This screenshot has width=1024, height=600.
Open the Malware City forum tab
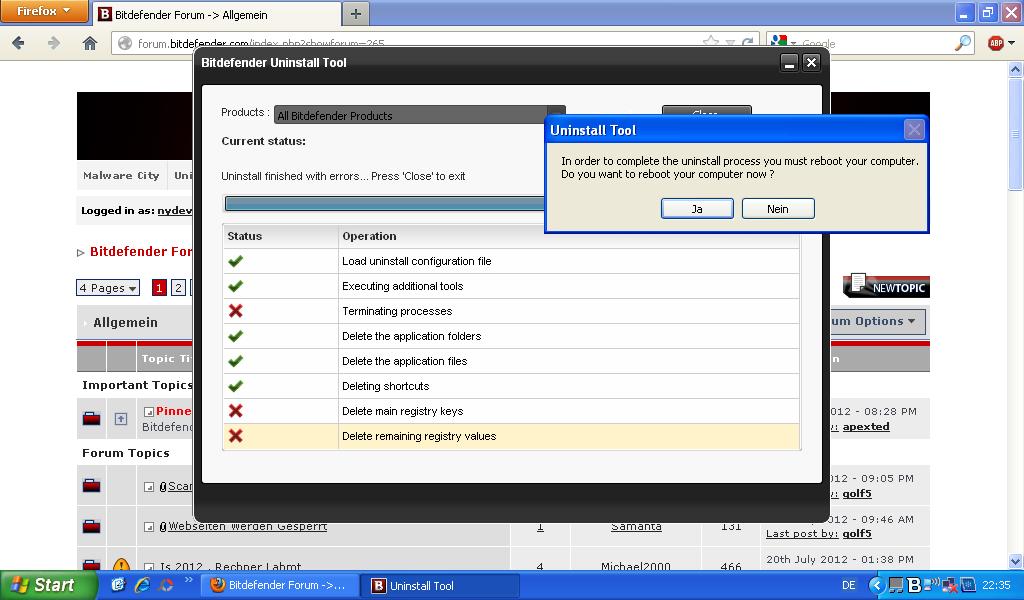click(121, 176)
